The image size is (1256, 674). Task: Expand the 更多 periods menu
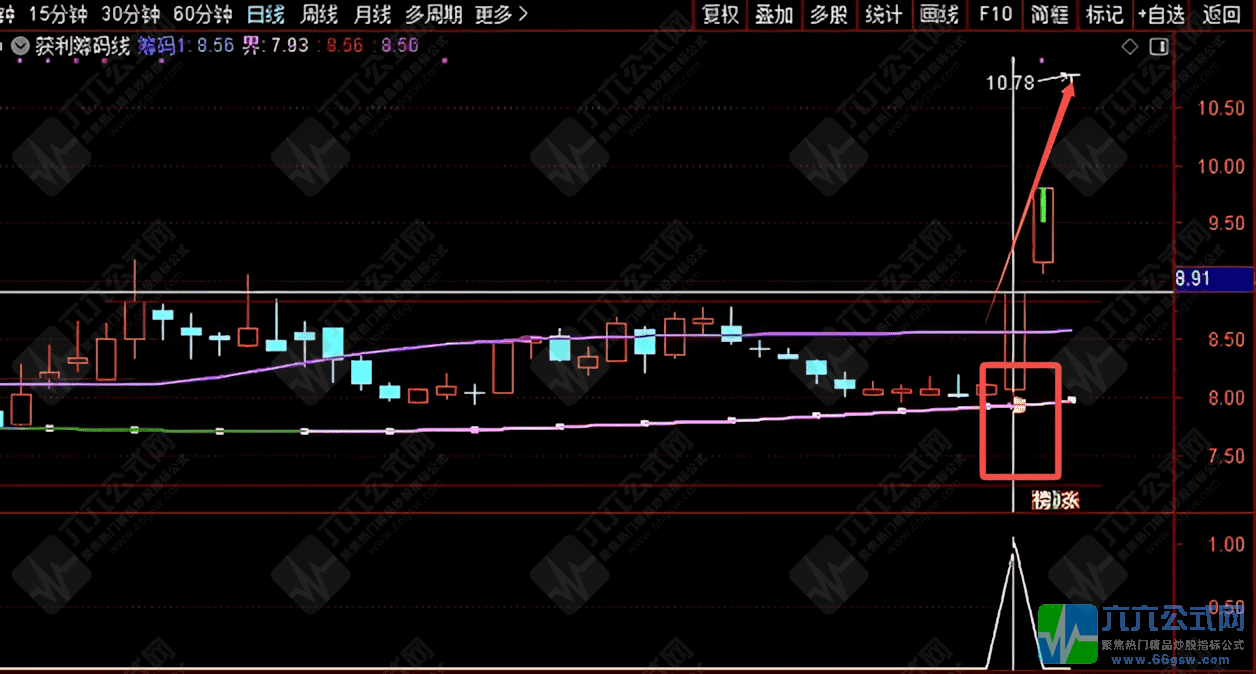click(502, 14)
